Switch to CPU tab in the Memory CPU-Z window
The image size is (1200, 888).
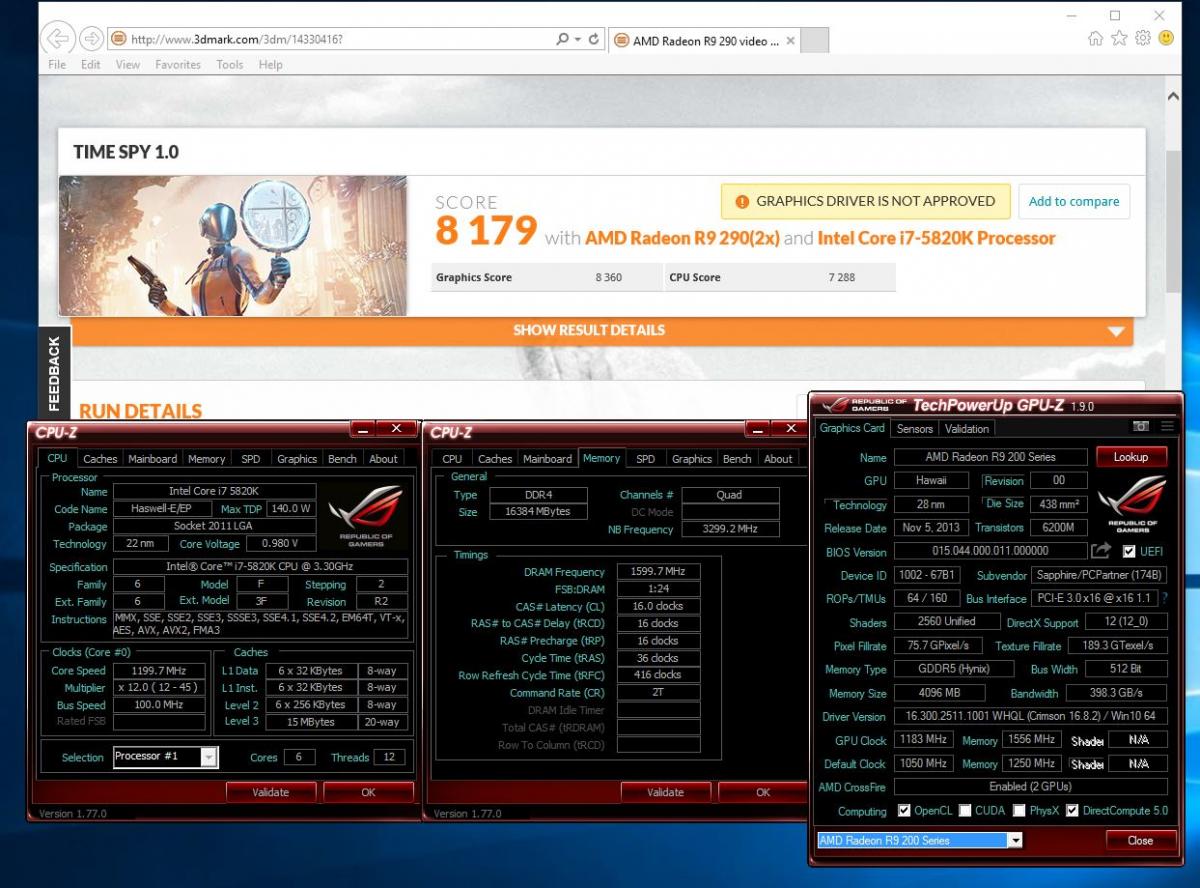[x=453, y=459]
